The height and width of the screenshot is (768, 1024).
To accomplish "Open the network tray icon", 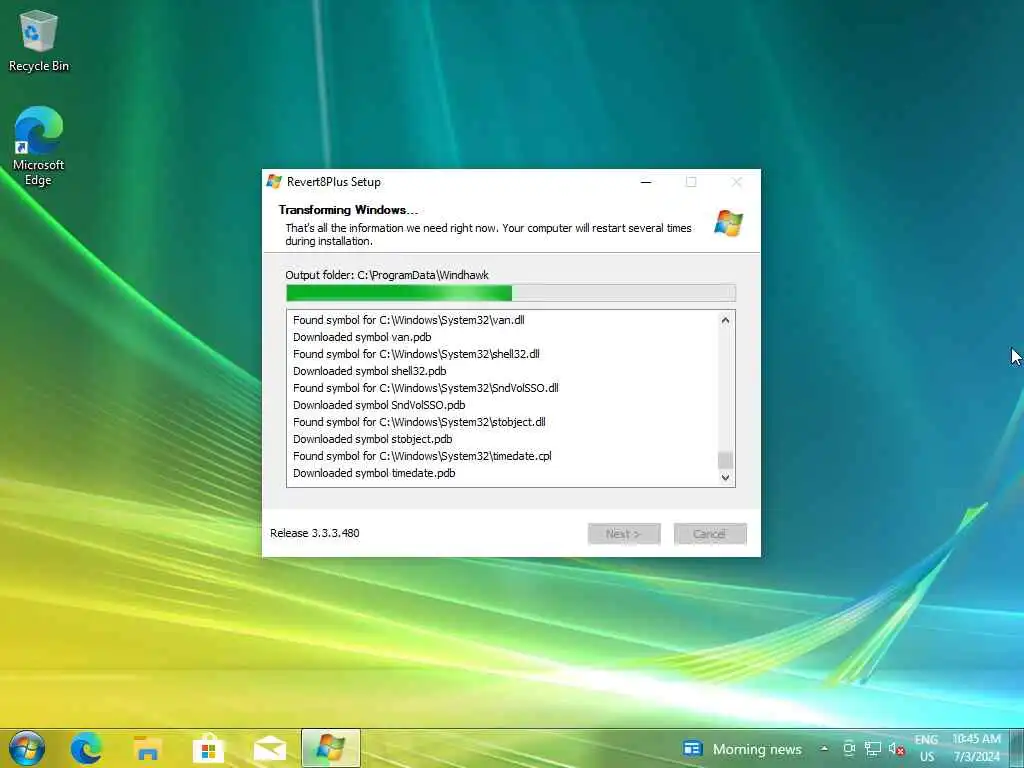I will (872, 749).
